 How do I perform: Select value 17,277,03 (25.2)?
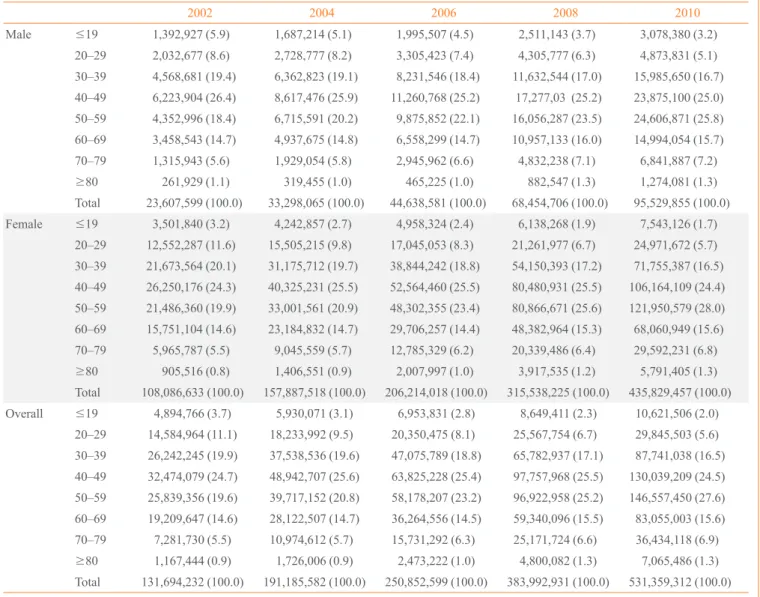pyautogui.click(x=558, y=97)
